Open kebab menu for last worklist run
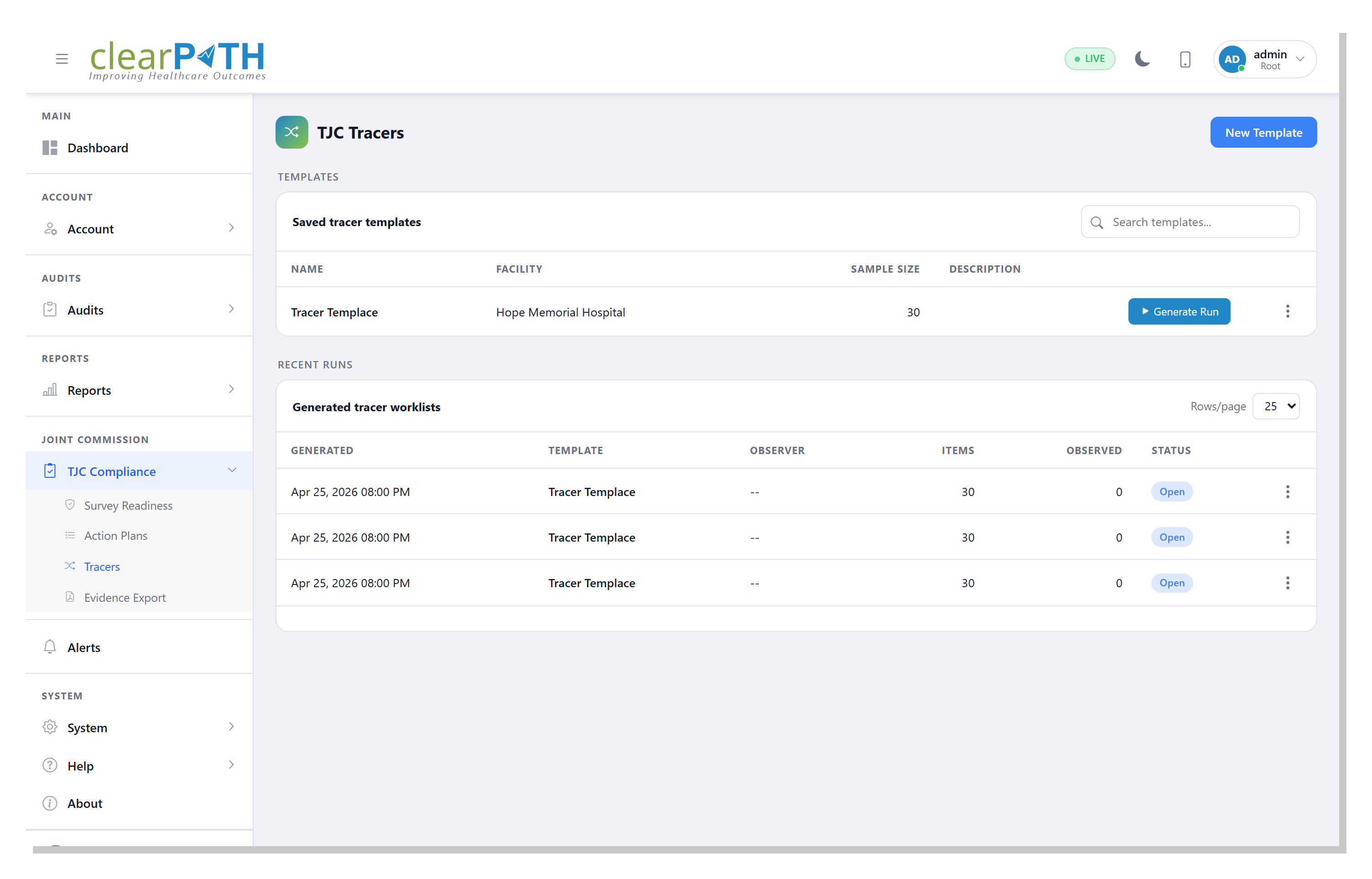1372x879 pixels. pyautogui.click(x=1287, y=583)
